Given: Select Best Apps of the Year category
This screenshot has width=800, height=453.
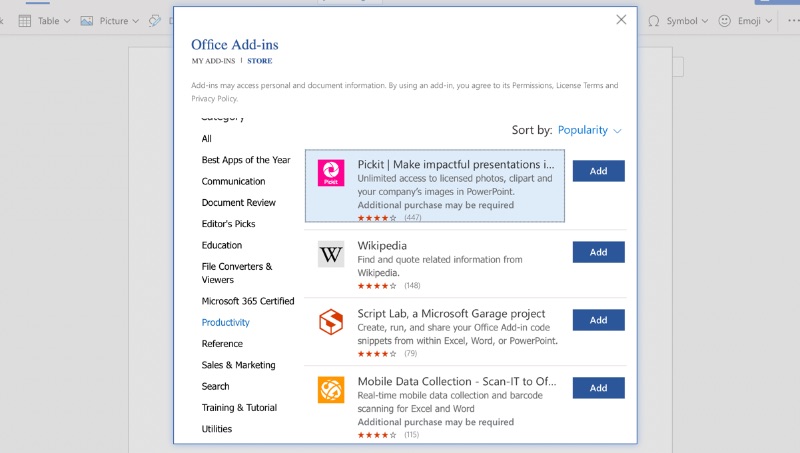Looking at the screenshot, I should coord(246,160).
